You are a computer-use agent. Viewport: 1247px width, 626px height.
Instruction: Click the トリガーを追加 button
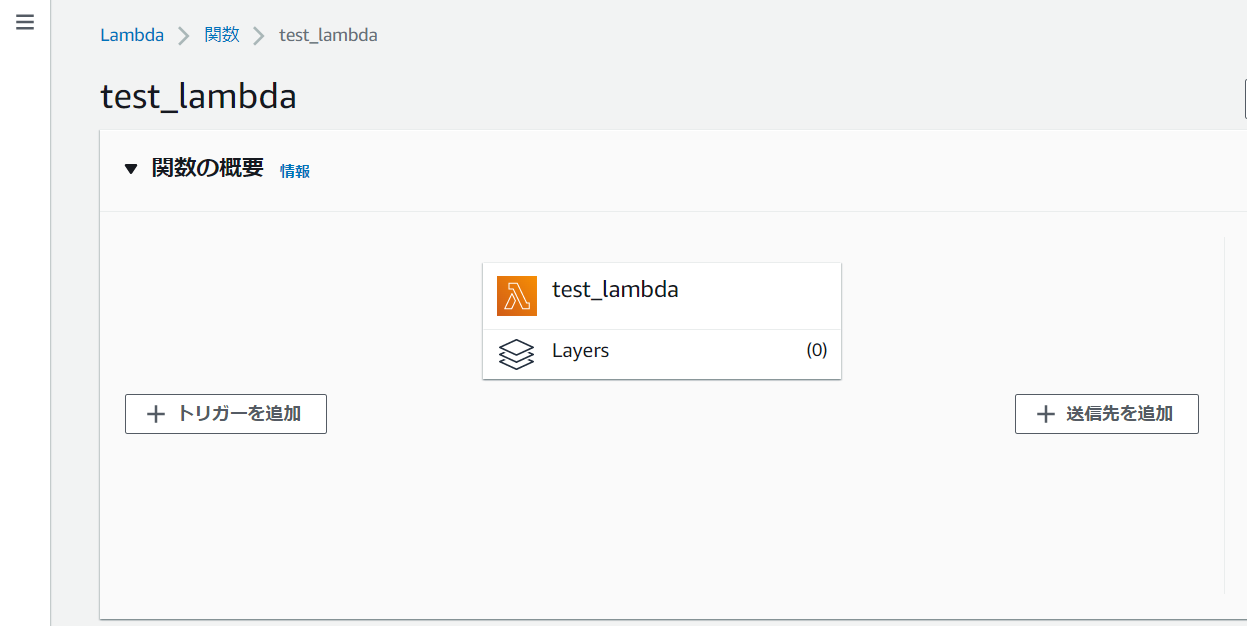[225, 413]
